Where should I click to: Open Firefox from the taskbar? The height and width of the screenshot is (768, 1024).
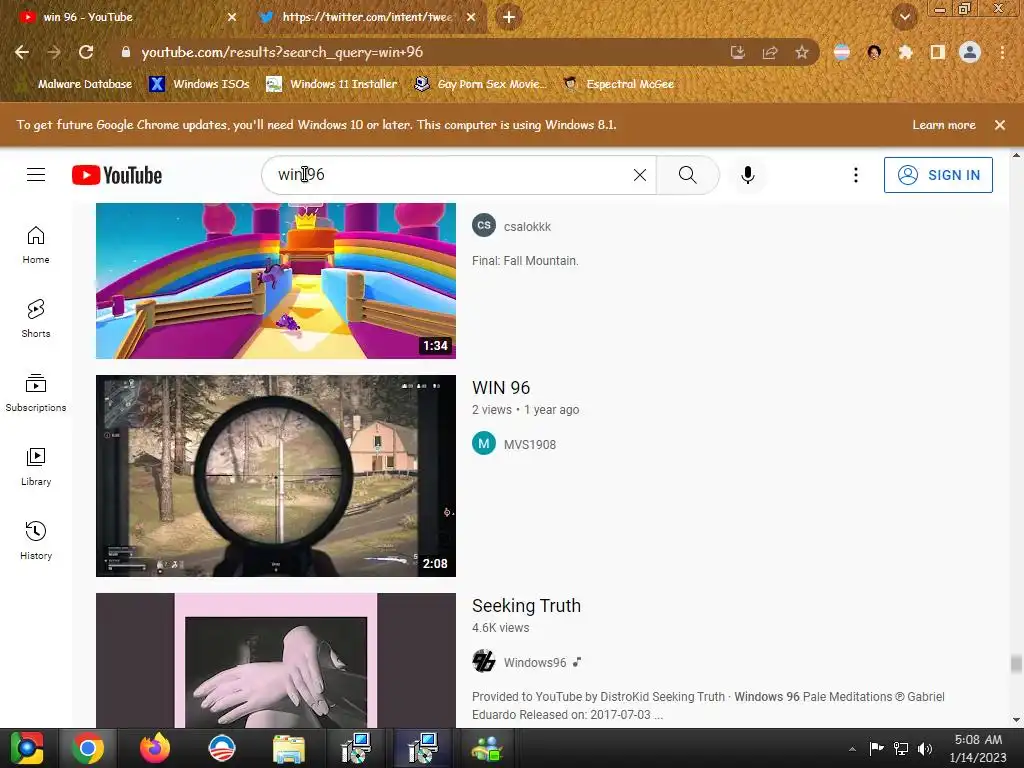[x=155, y=748]
